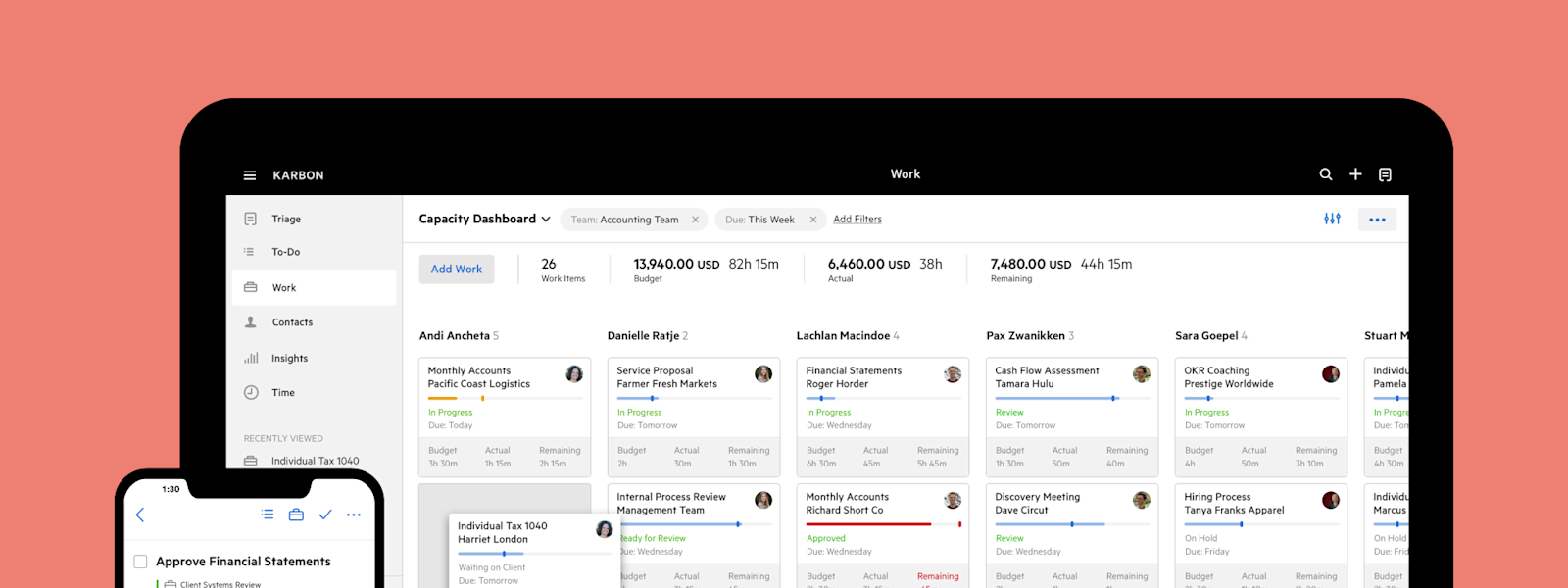Open Hiring Process Tanya Franks Apparel card
Screen dimensions: 1568x588
(x=1261, y=536)
